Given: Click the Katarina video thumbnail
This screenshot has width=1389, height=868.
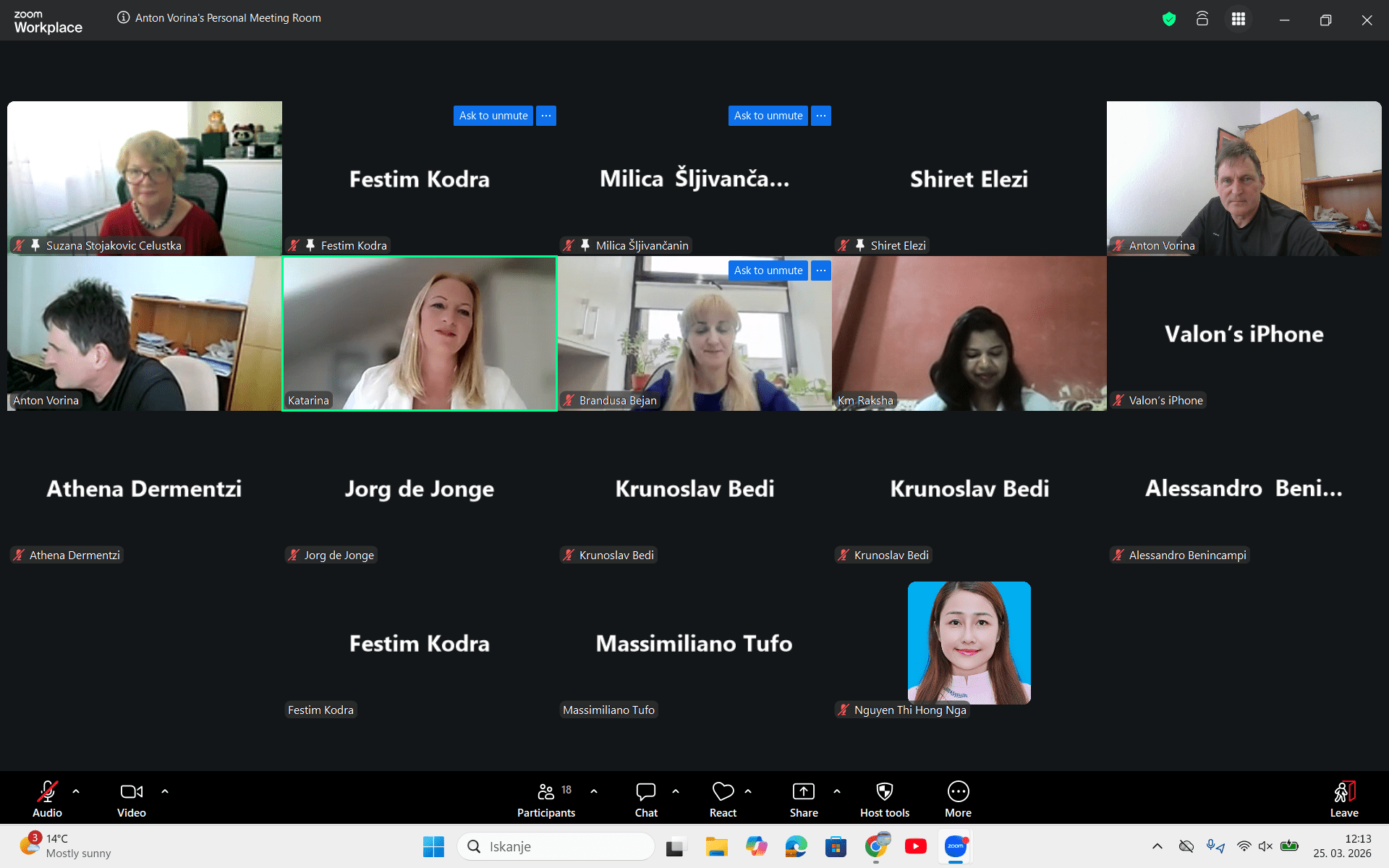Looking at the screenshot, I should [x=420, y=333].
